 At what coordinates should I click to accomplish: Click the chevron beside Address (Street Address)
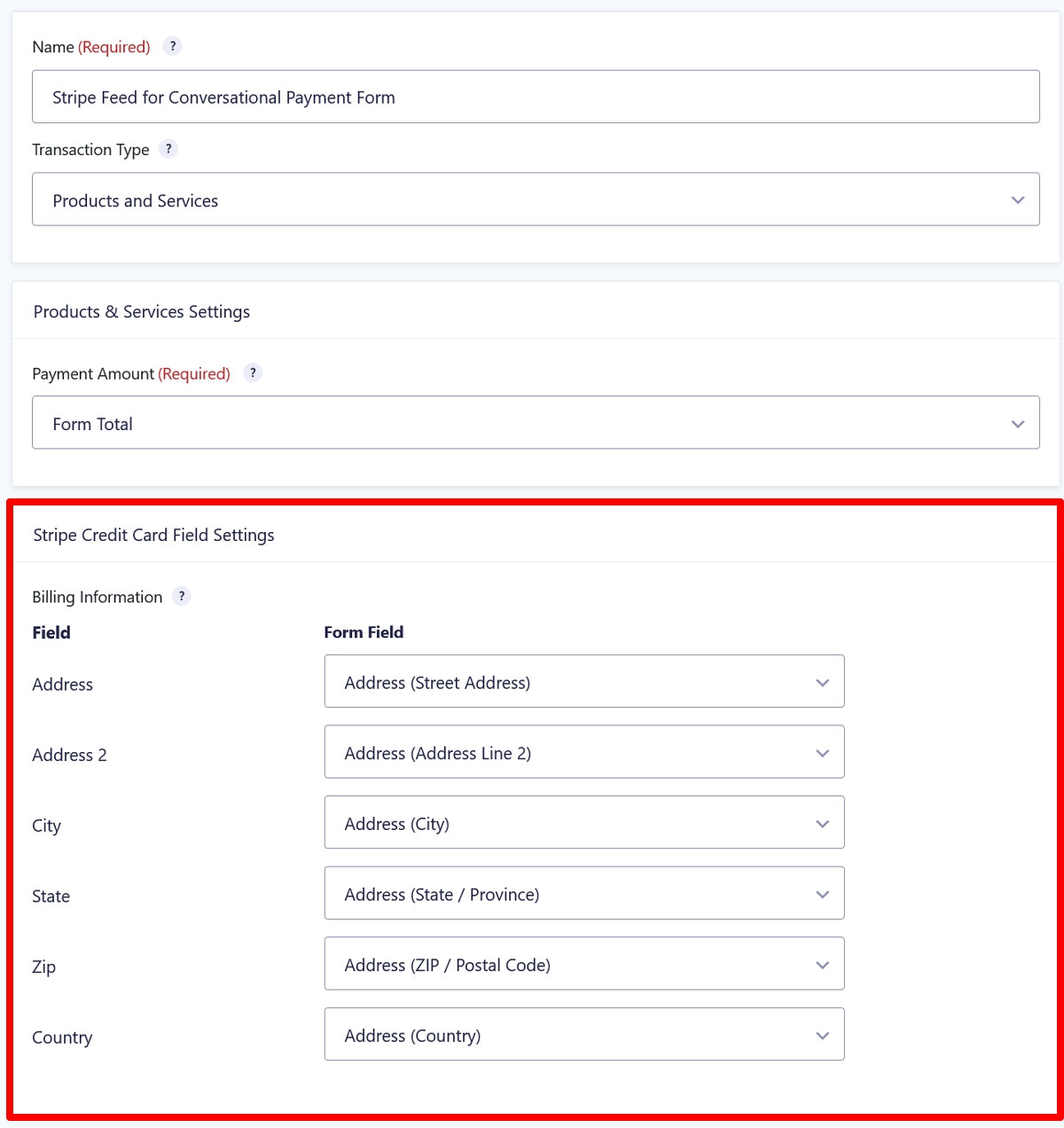823,683
